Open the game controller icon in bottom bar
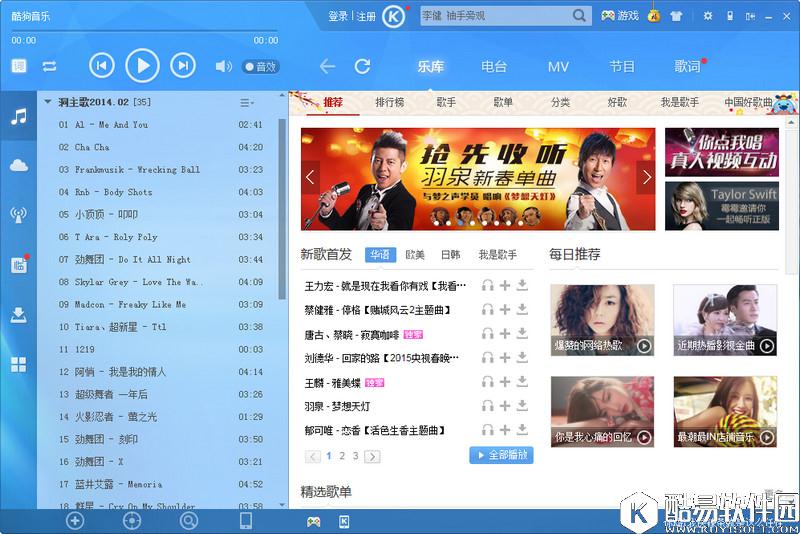The width and height of the screenshot is (800, 534). point(313,521)
